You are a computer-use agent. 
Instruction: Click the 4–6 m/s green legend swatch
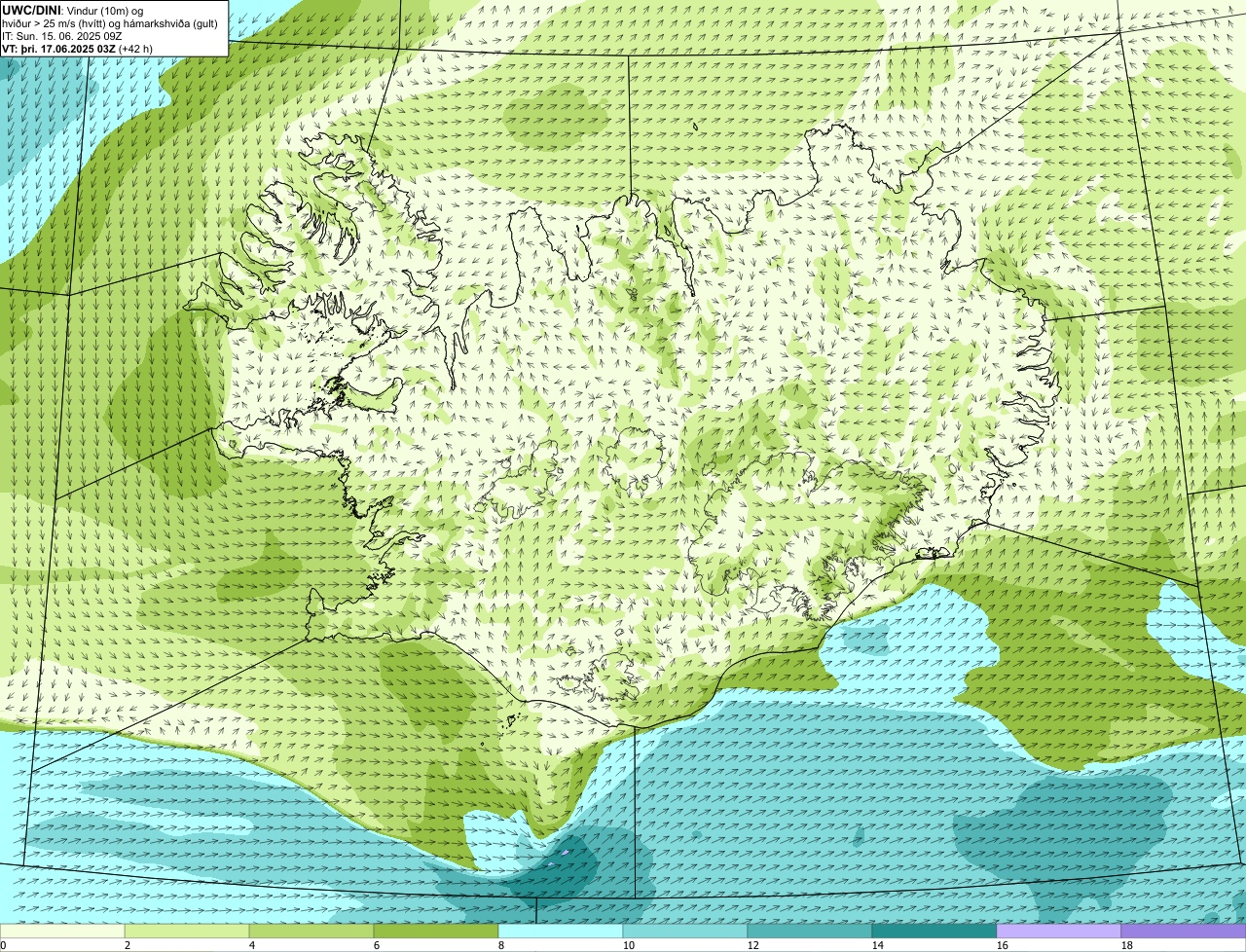(311, 931)
